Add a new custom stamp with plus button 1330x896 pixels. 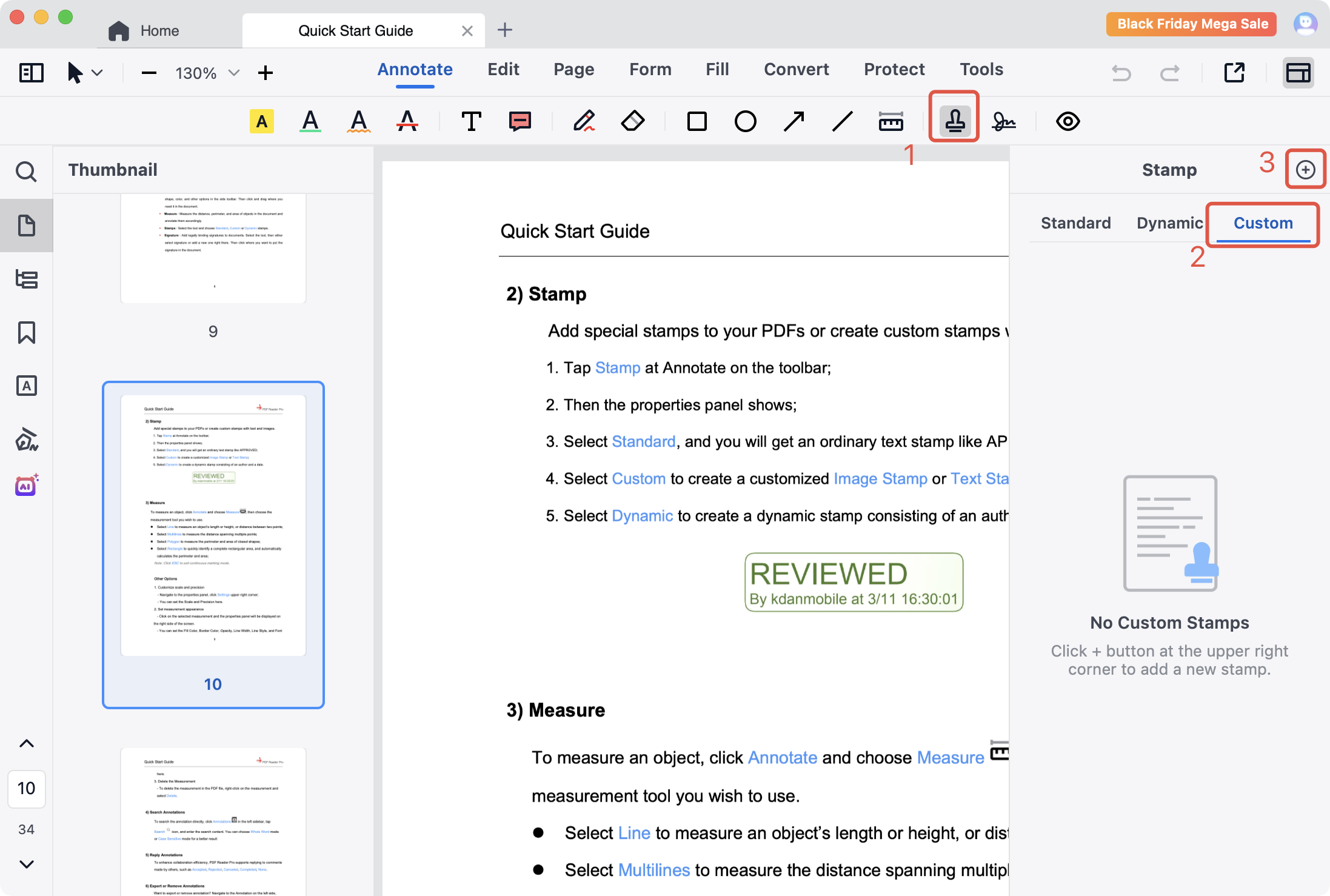pyautogui.click(x=1305, y=170)
